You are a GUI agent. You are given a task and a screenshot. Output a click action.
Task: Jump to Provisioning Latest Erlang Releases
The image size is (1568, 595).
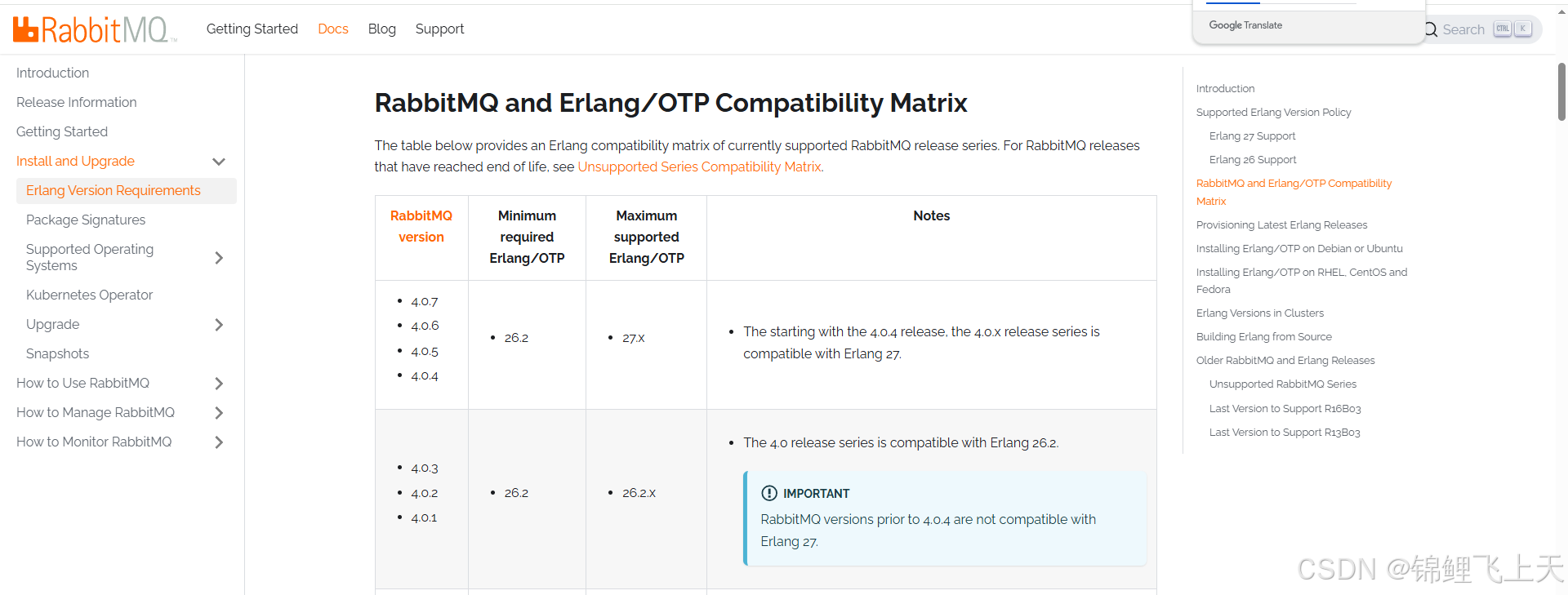[1281, 224]
